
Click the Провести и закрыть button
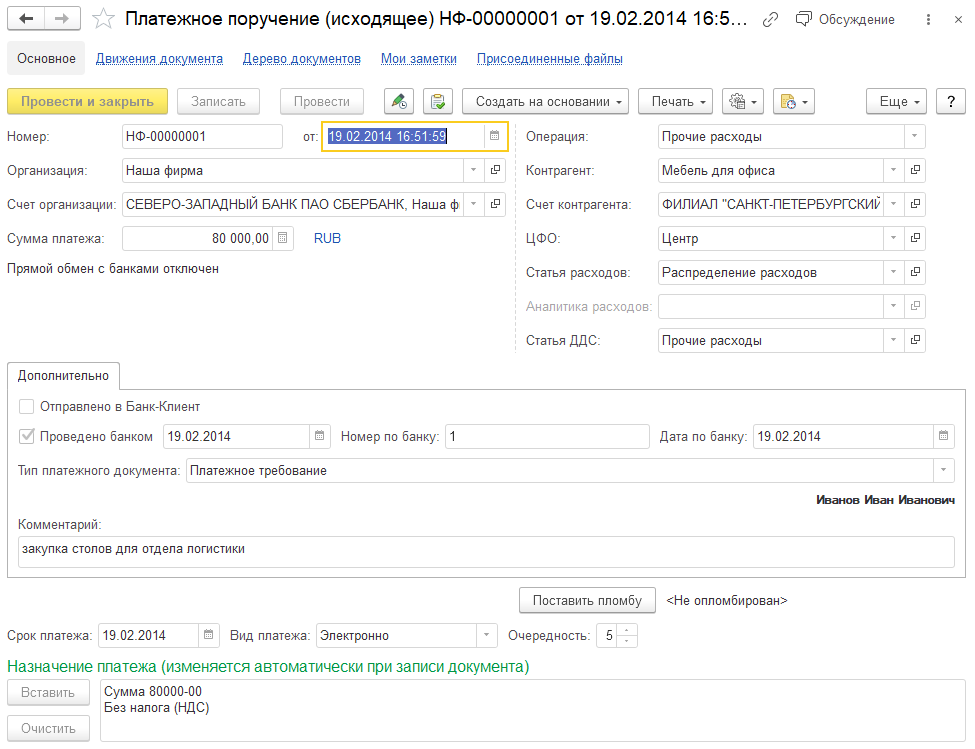pyautogui.click(x=87, y=101)
